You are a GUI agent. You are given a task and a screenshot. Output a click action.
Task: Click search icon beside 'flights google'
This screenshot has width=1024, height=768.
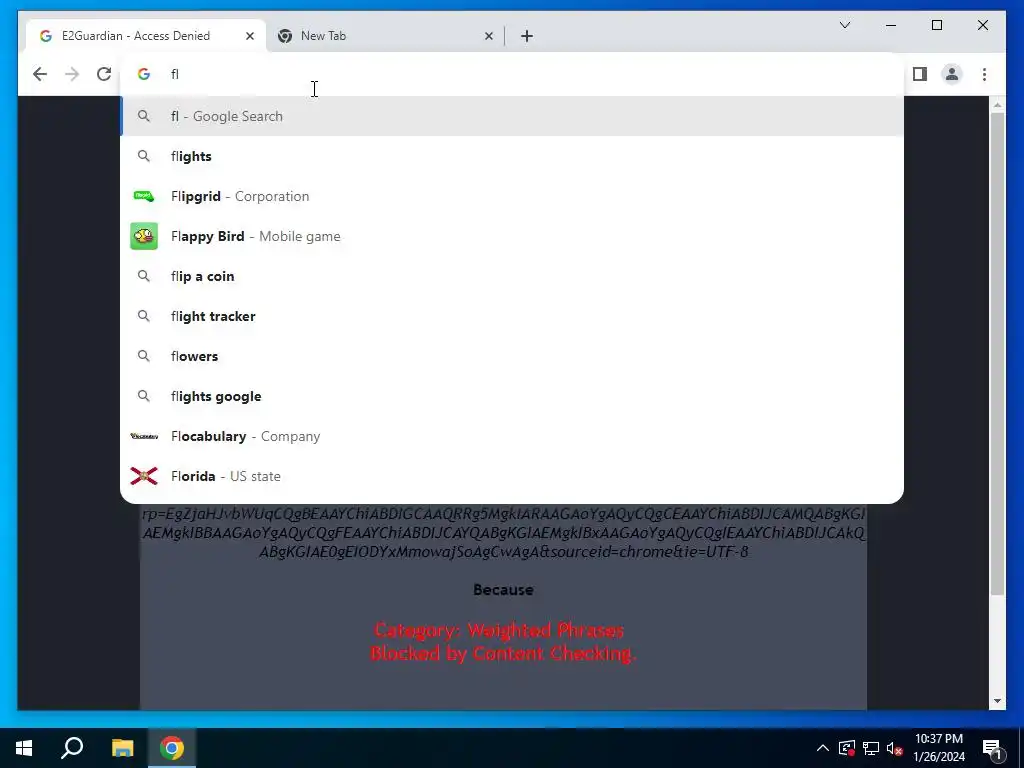(144, 396)
